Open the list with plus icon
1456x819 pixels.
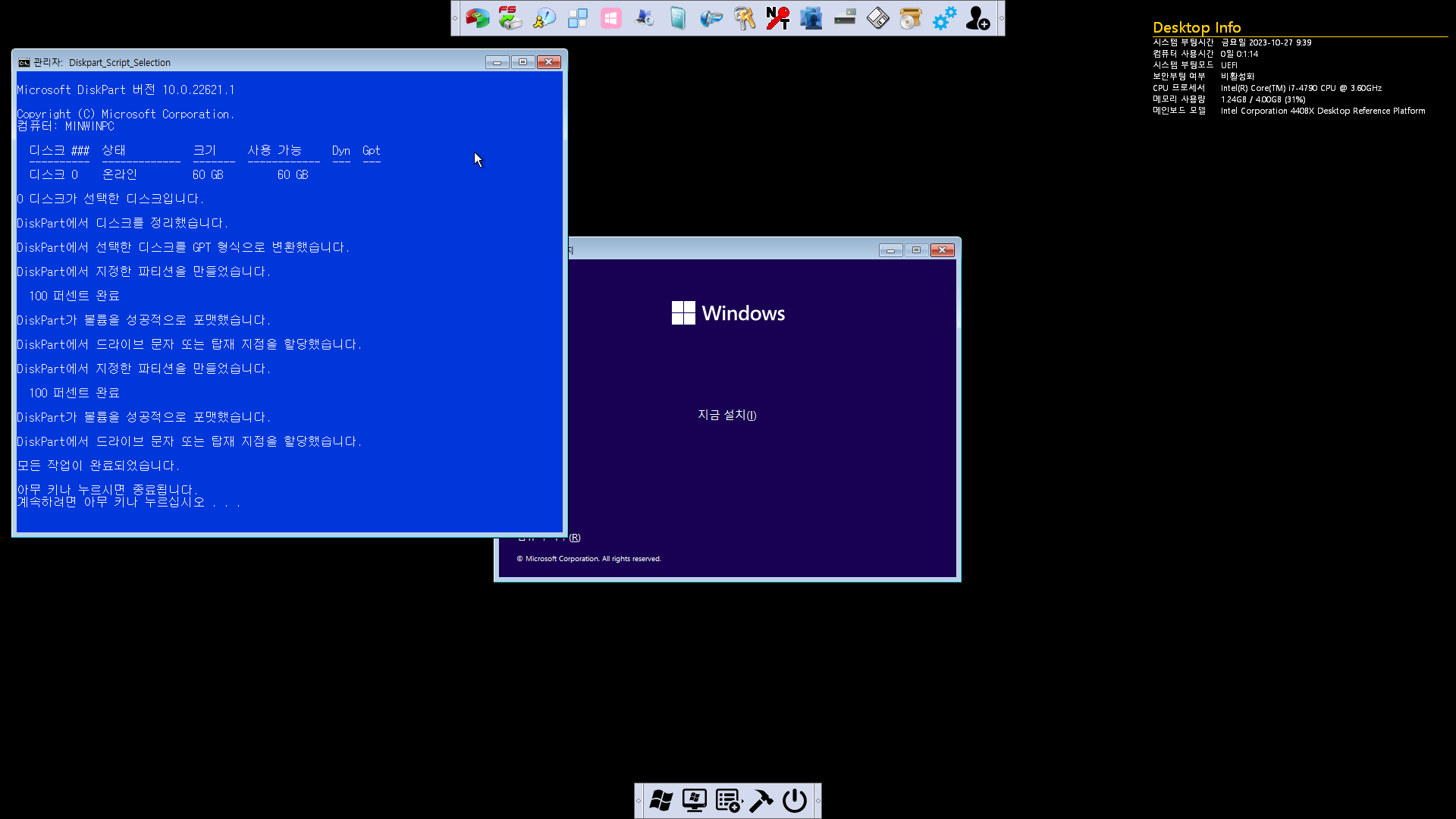729,801
